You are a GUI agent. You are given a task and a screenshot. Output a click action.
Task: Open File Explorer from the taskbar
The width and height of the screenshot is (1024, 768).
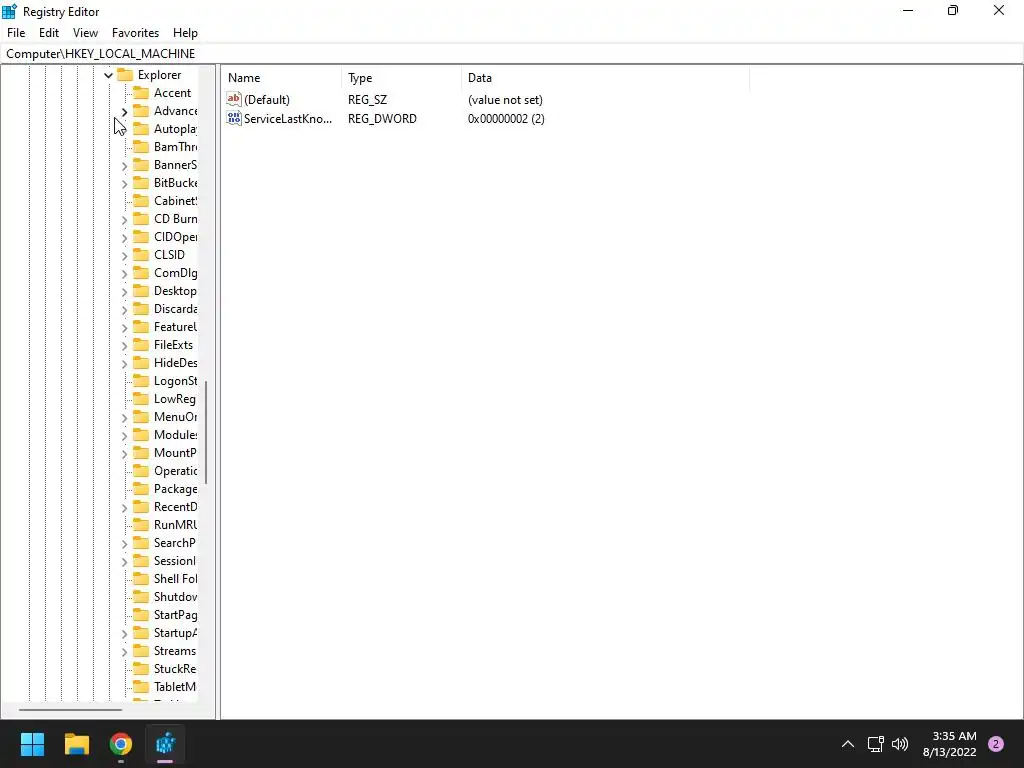point(76,744)
